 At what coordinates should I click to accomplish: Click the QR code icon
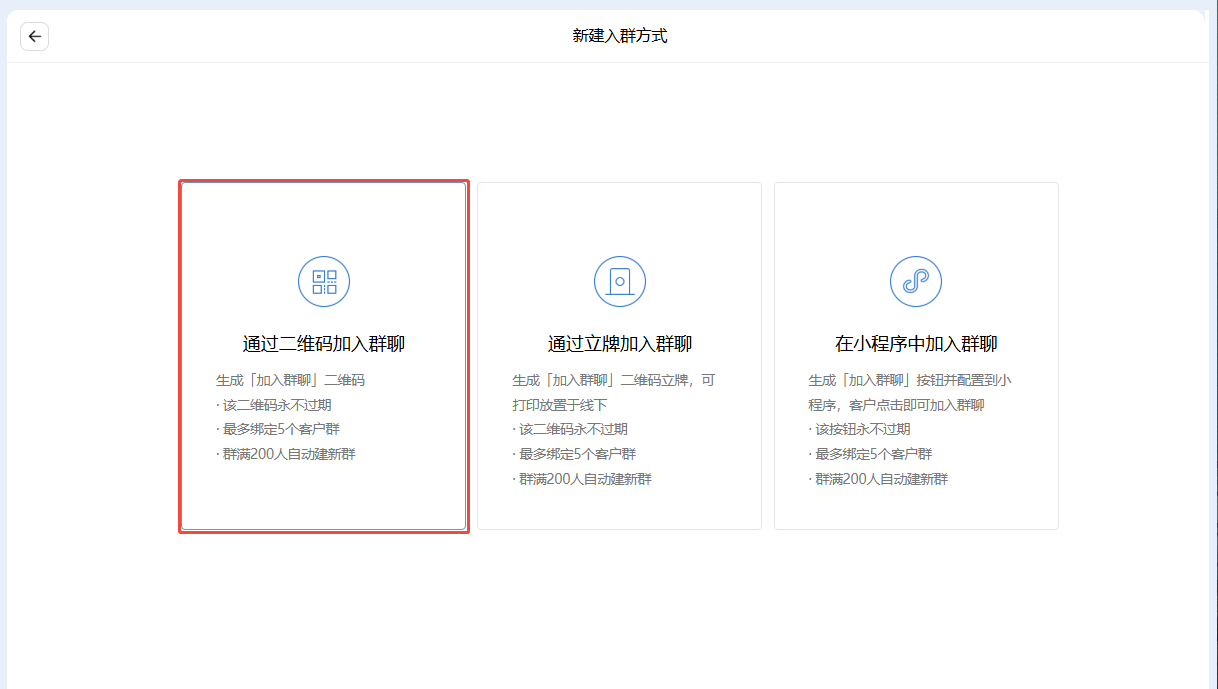324,282
